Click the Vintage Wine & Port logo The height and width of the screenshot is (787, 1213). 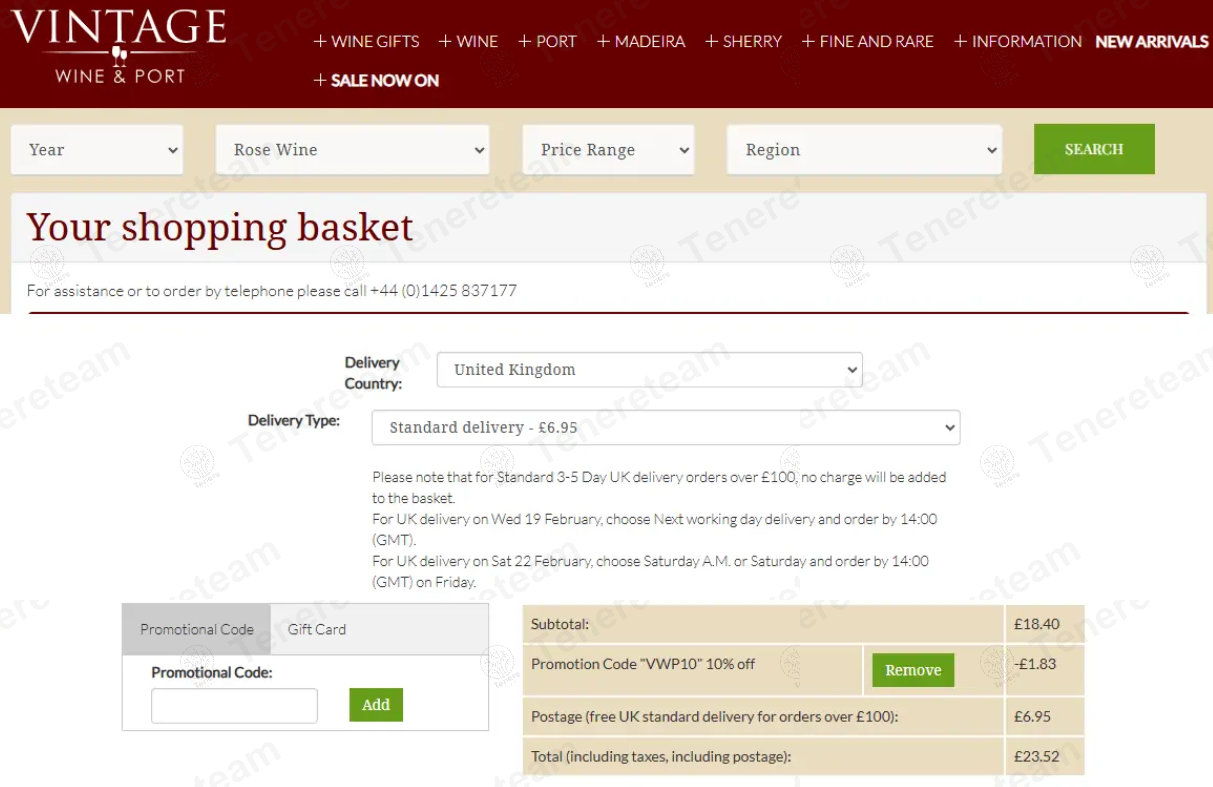tap(119, 47)
